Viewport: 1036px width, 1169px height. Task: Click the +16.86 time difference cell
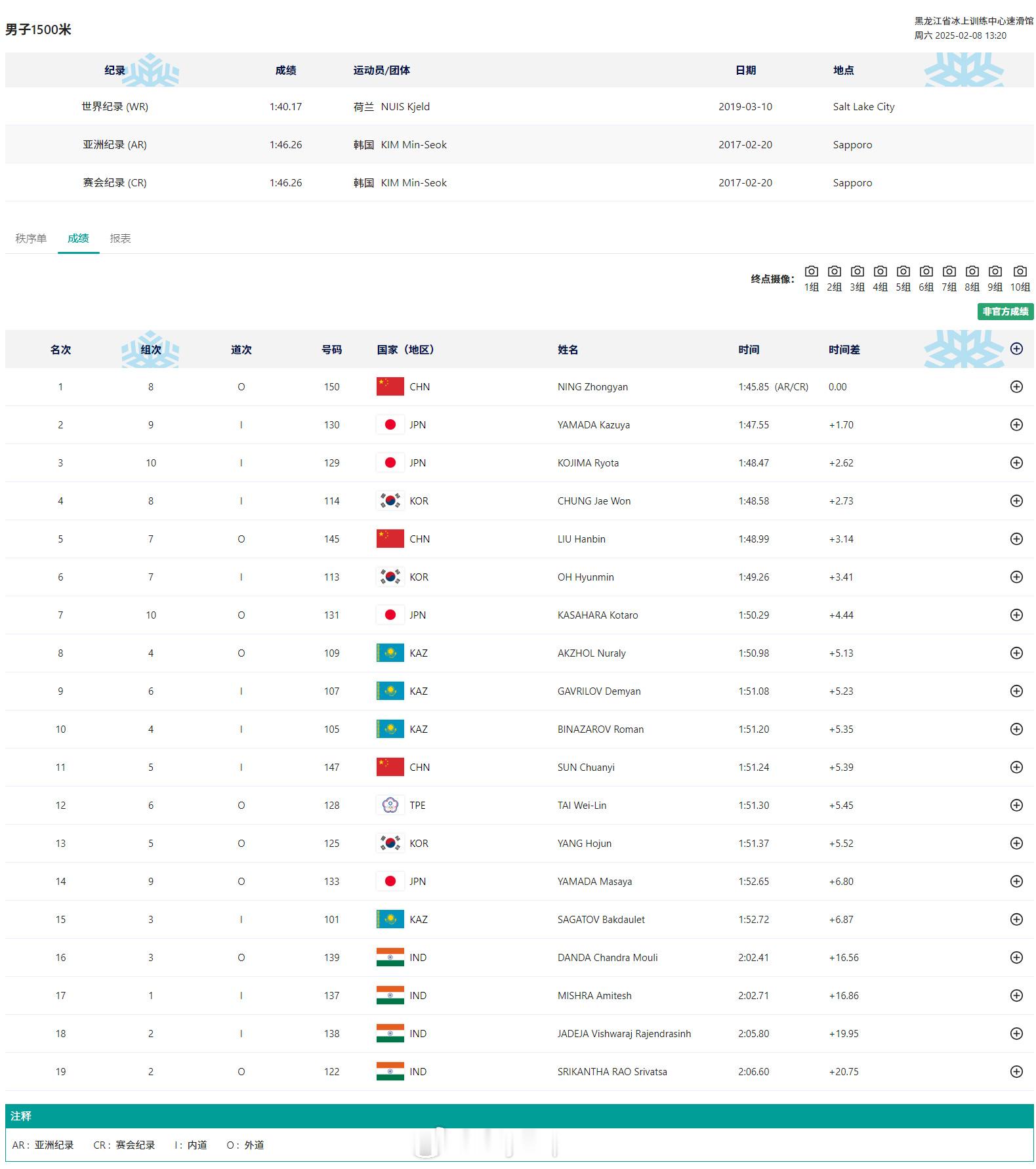click(844, 996)
